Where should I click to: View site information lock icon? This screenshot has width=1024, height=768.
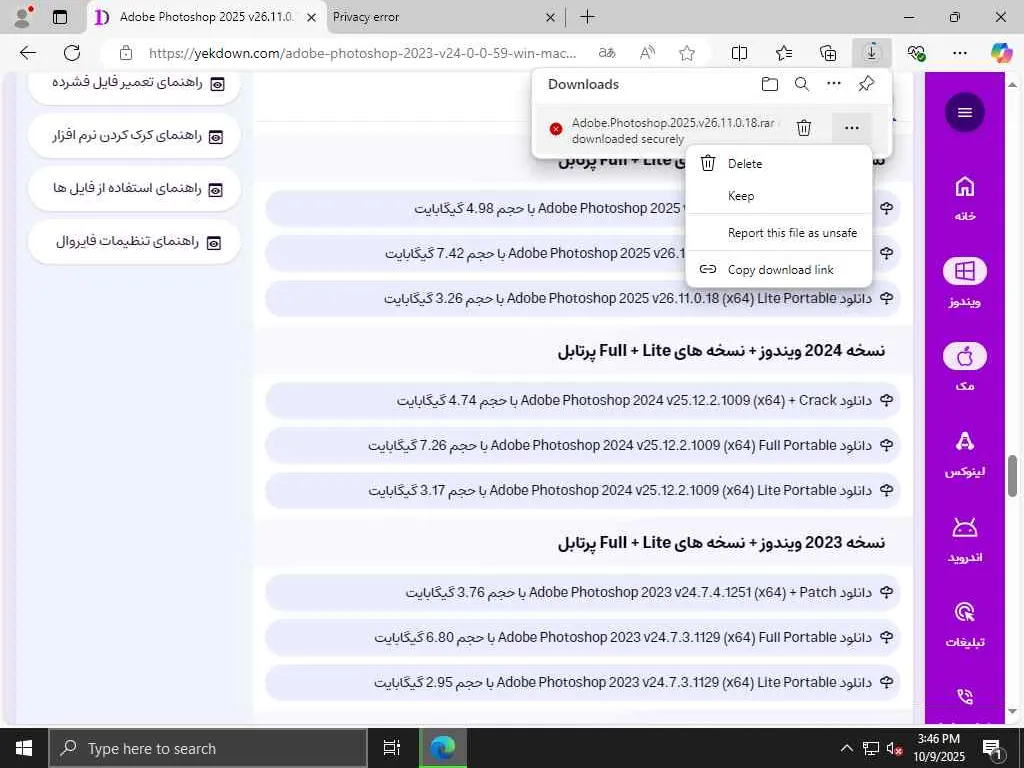pos(125,53)
